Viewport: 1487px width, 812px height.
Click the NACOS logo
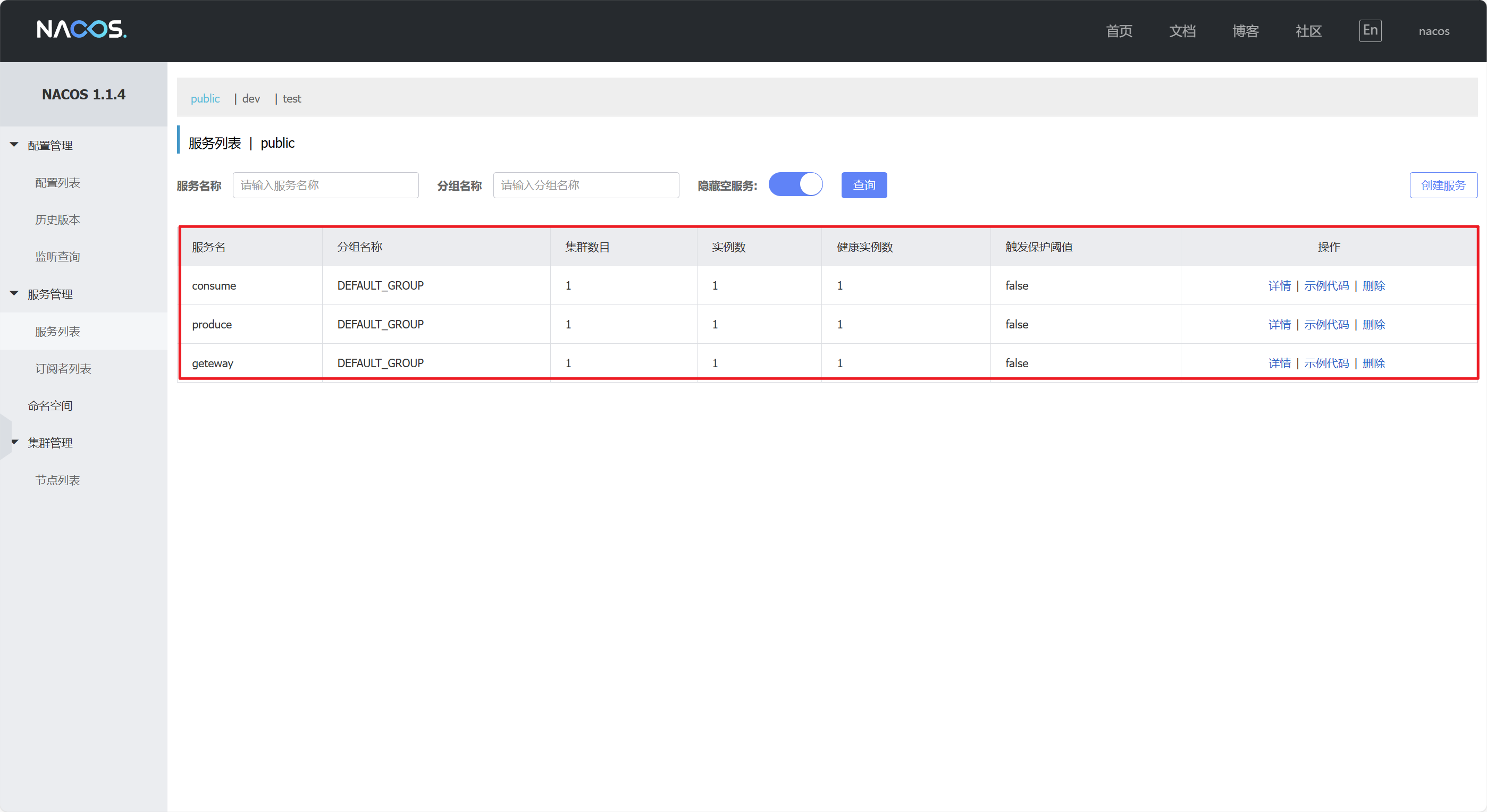pyautogui.click(x=81, y=29)
